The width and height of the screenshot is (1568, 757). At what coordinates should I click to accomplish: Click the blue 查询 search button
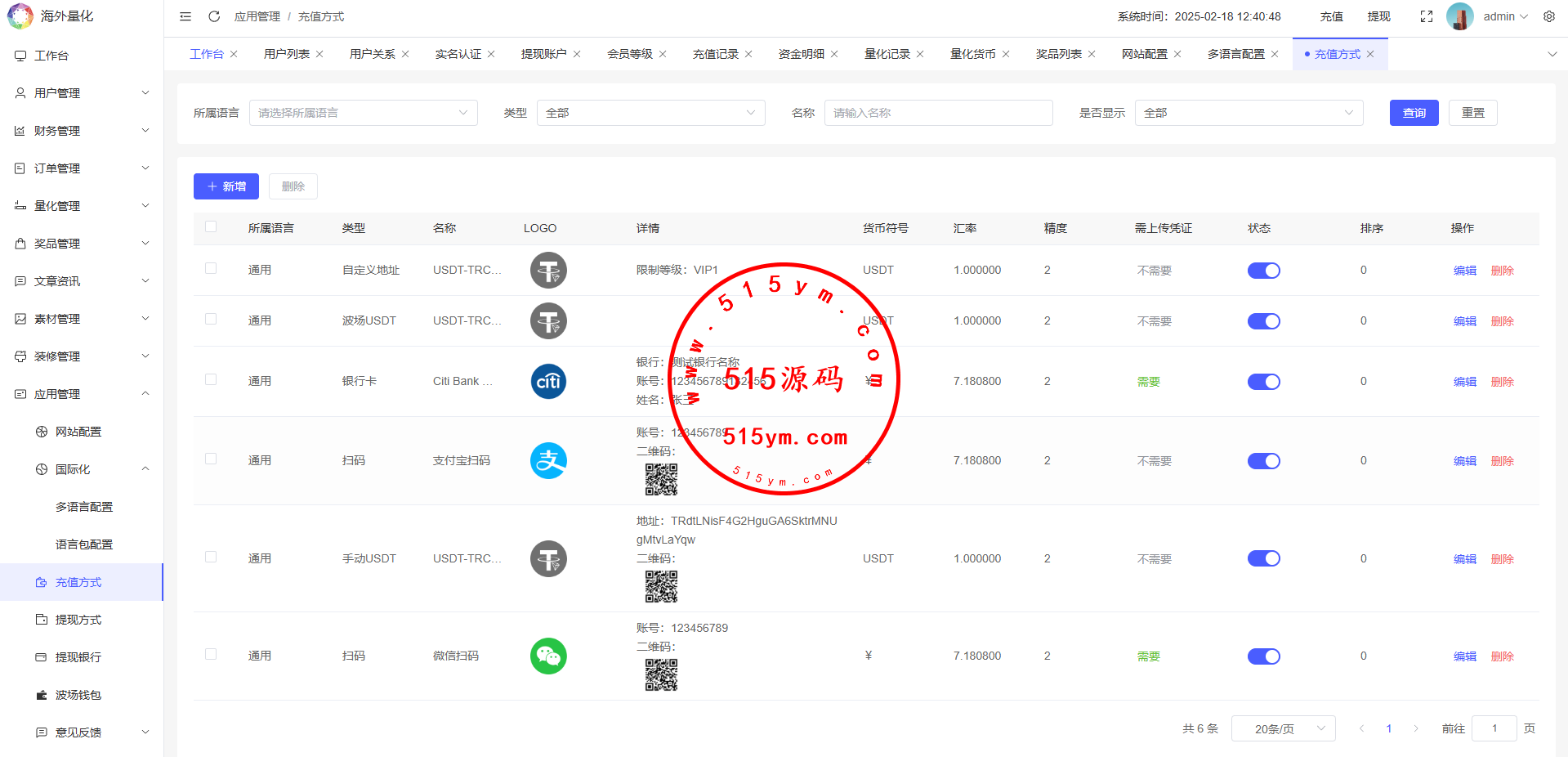pos(1414,113)
